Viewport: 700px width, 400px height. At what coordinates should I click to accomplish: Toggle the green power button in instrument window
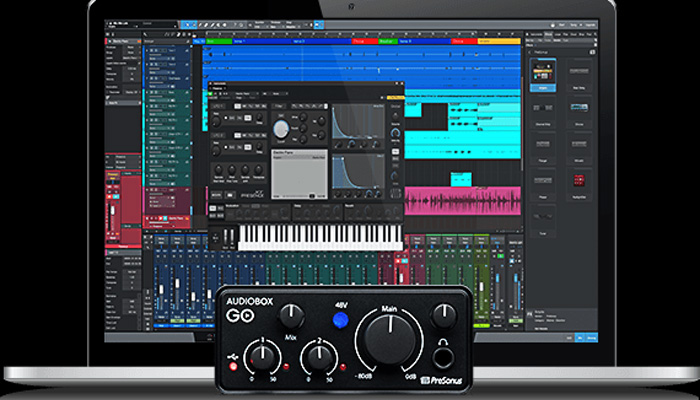[210, 94]
